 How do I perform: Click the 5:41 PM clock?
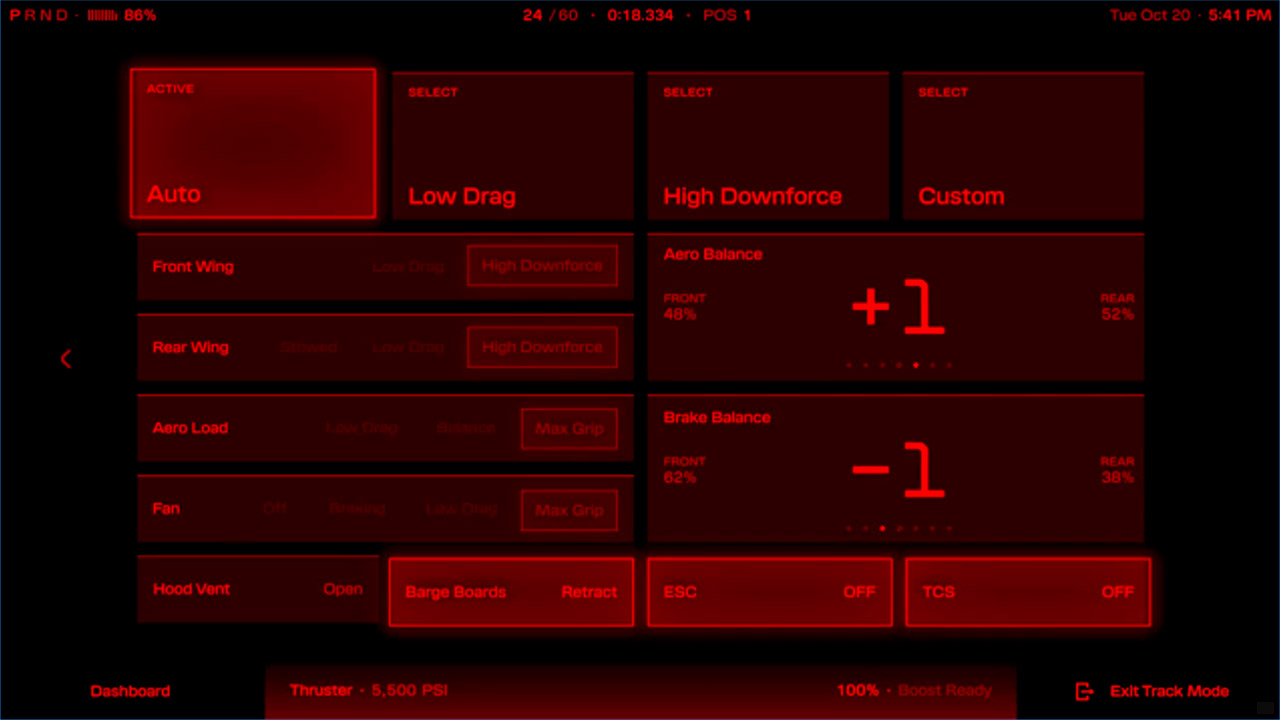coord(1240,15)
